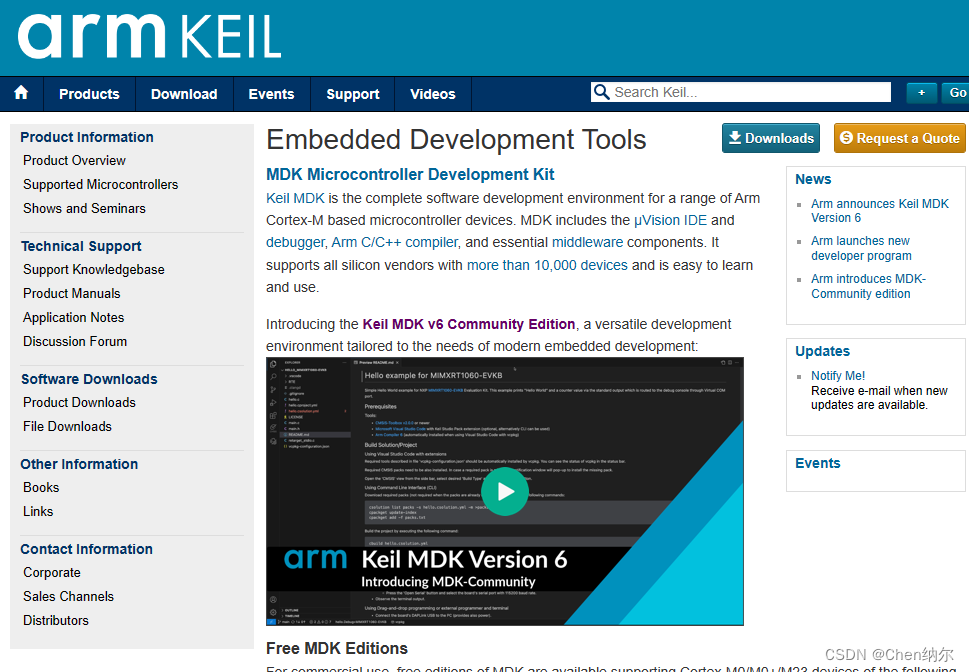Click the middleware link

click(587, 242)
